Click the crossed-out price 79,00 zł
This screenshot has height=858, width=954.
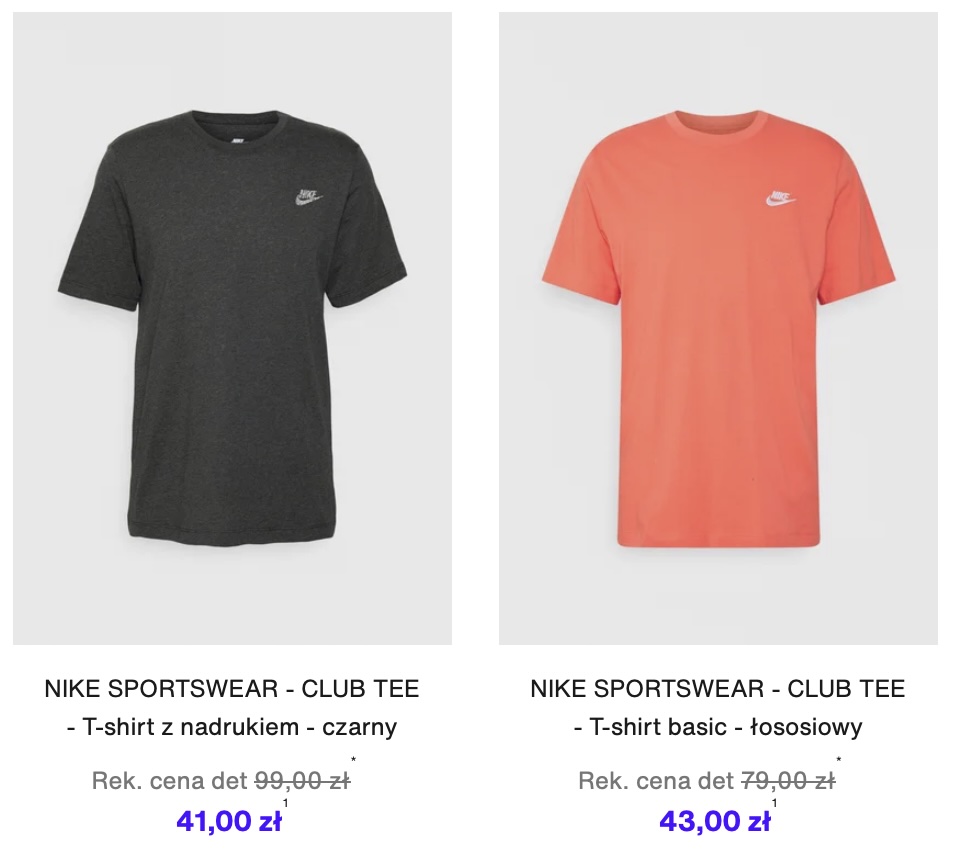coord(788,780)
